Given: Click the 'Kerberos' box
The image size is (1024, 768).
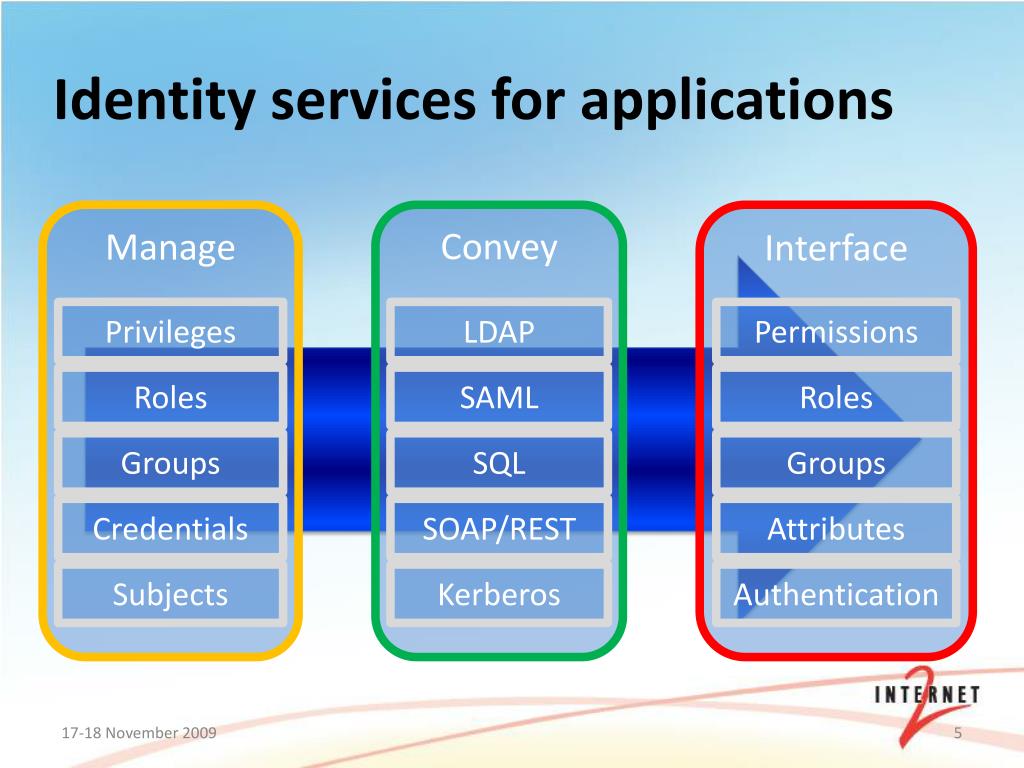Looking at the screenshot, I should coord(499,594).
